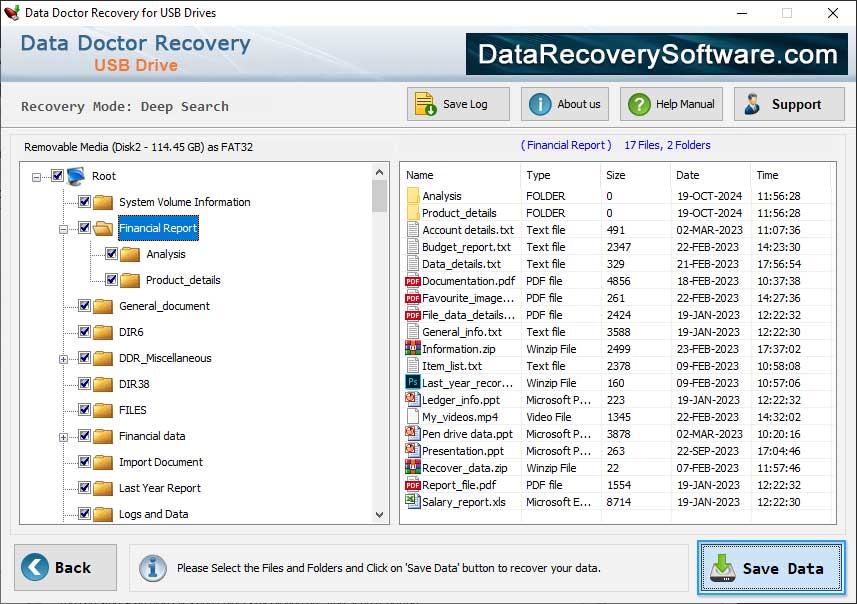Expand the DDR_Miscellaneous folder
Image resolution: width=857 pixels, height=604 pixels.
point(63,357)
